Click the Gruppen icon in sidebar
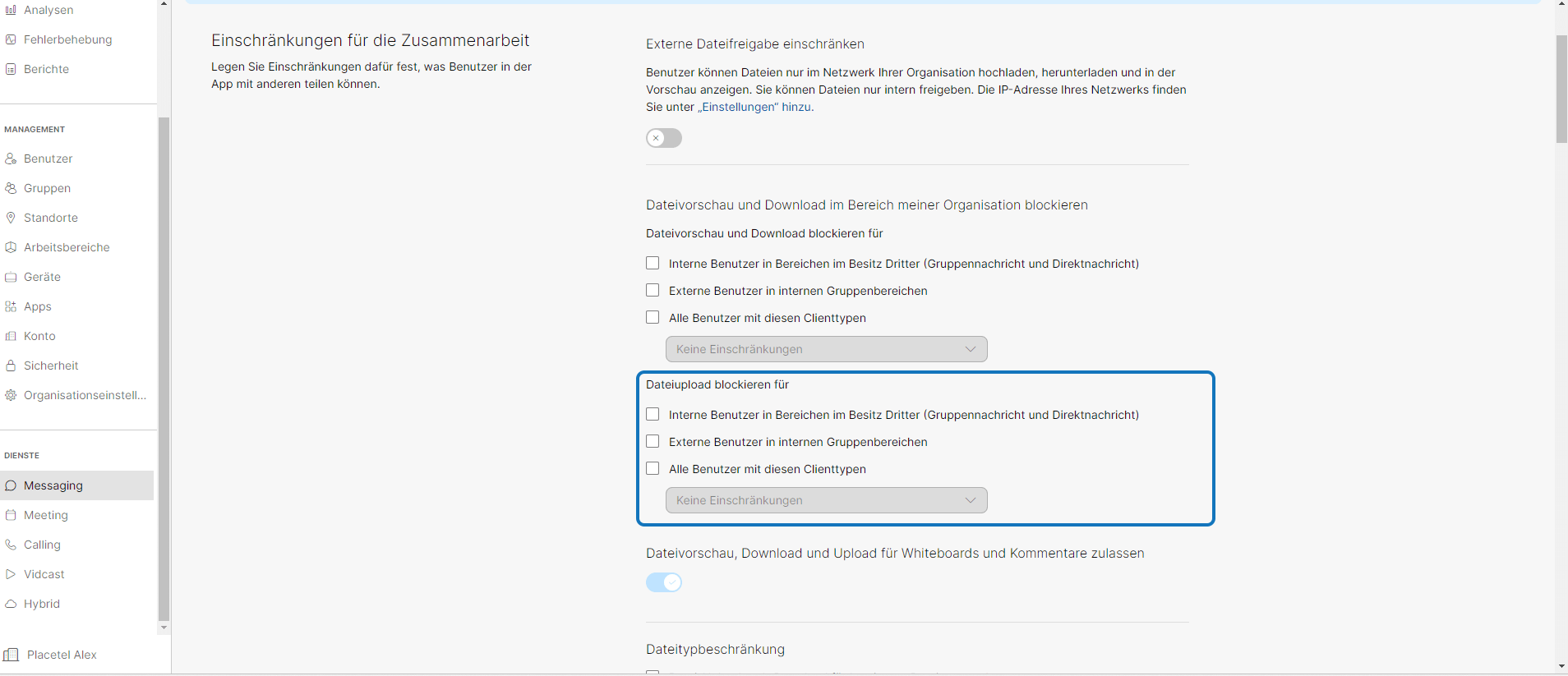Image resolution: width=1568 pixels, height=676 pixels. [x=11, y=188]
